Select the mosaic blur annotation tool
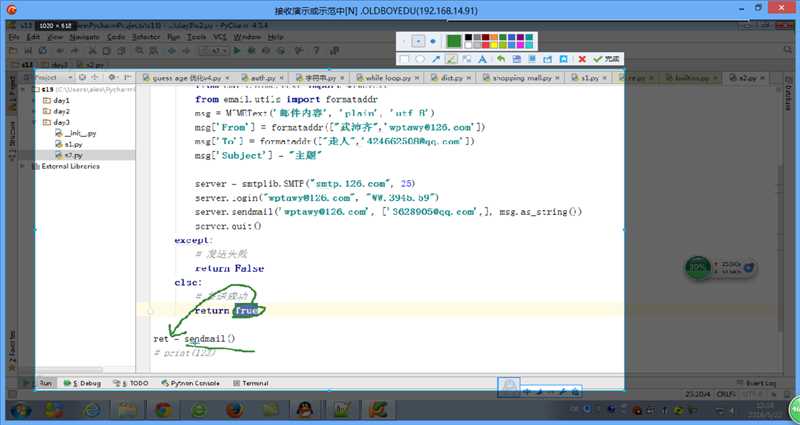The height and width of the screenshot is (425, 800). click(467, 59)
